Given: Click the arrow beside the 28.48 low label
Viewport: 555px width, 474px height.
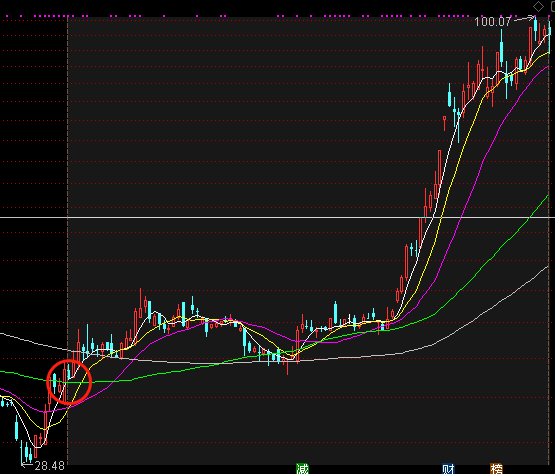Looking at the screenshot, I should (x=27, y=464).
